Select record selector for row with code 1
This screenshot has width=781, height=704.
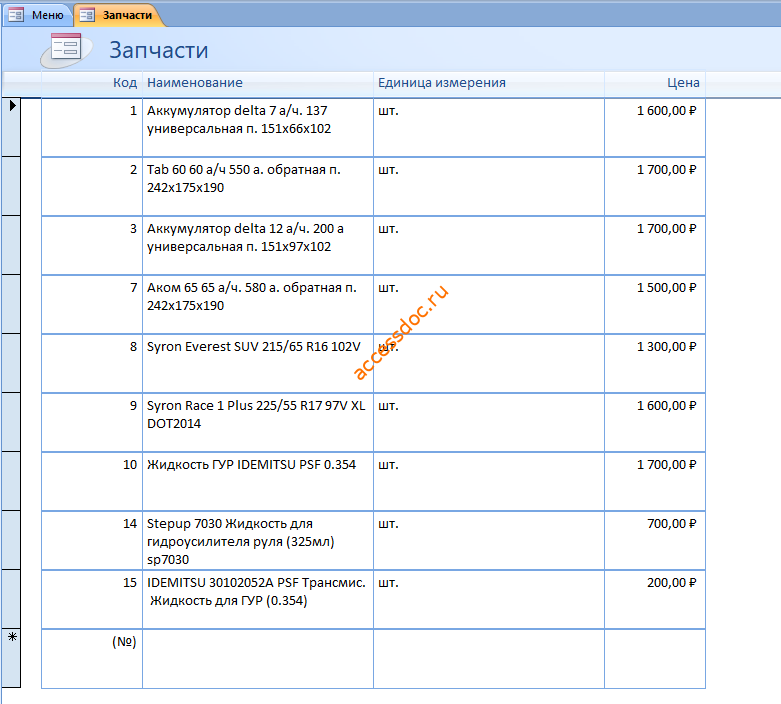(11, 128)
